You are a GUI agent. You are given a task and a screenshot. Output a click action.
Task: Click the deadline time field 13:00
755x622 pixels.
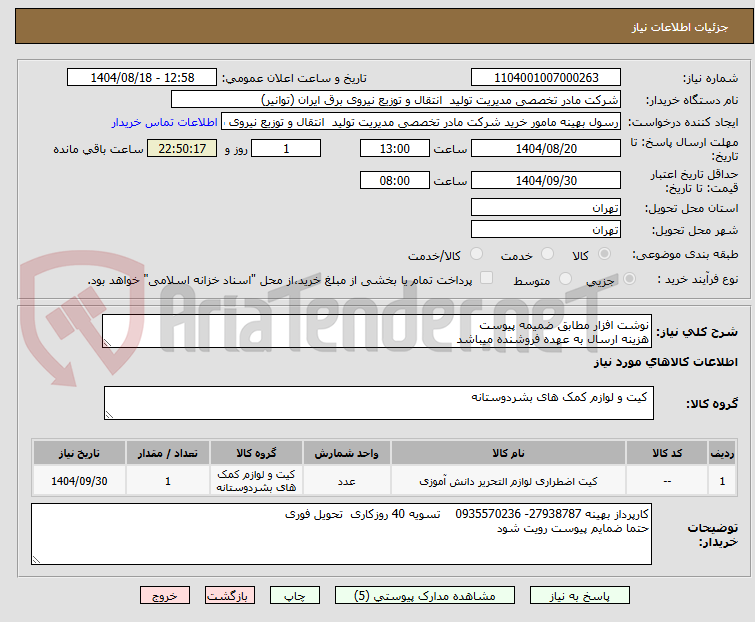pyautogui.click(x=394, y=148)
